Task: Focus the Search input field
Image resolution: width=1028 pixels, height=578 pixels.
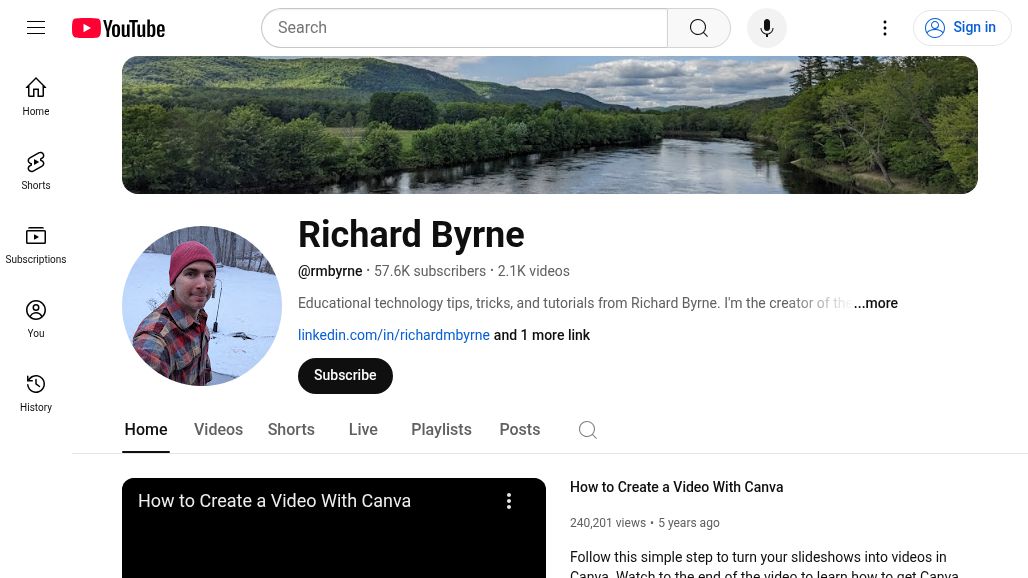Action: pyautogui.click(x=465, y=28)
